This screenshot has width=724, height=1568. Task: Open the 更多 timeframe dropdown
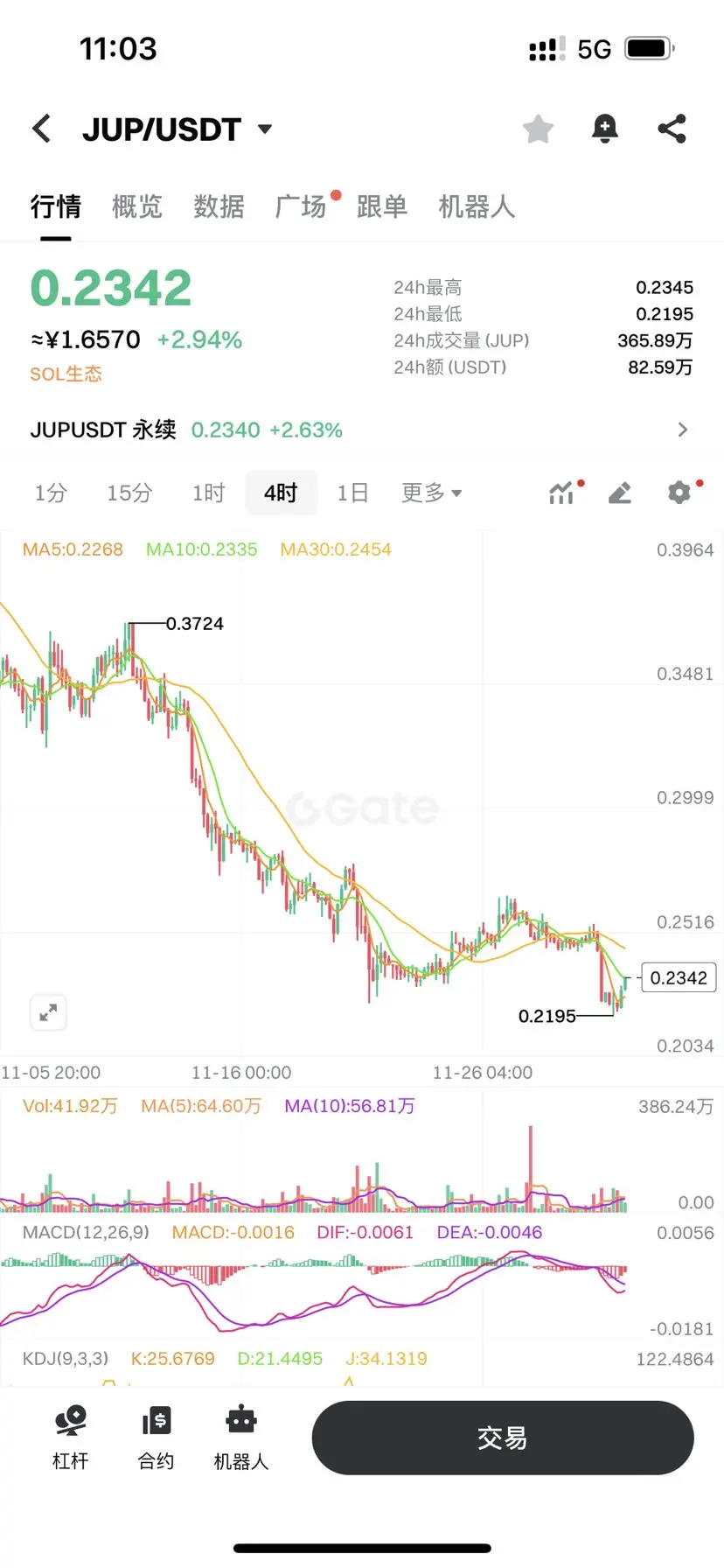point(431,493)
